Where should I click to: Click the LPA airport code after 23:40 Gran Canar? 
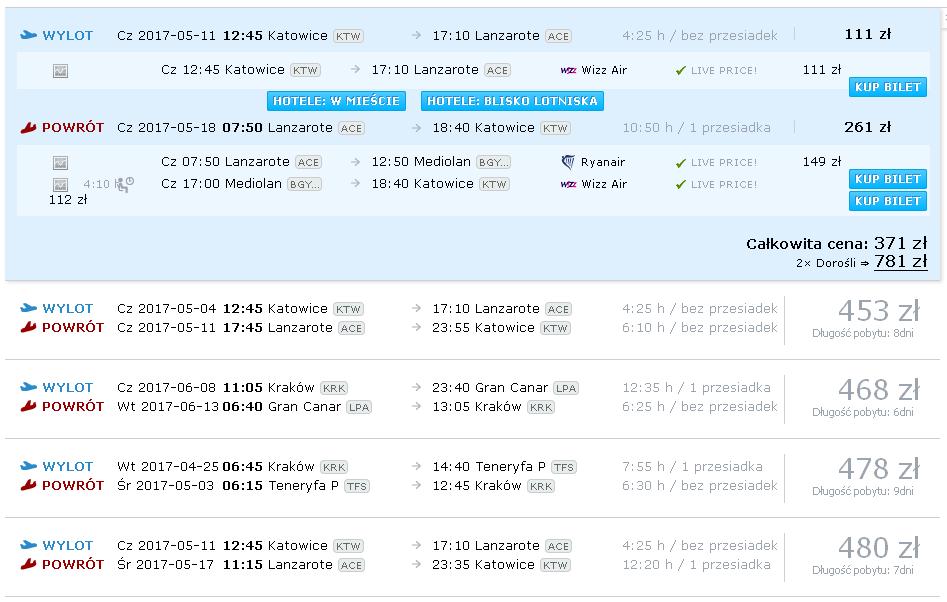coord(566,388)
